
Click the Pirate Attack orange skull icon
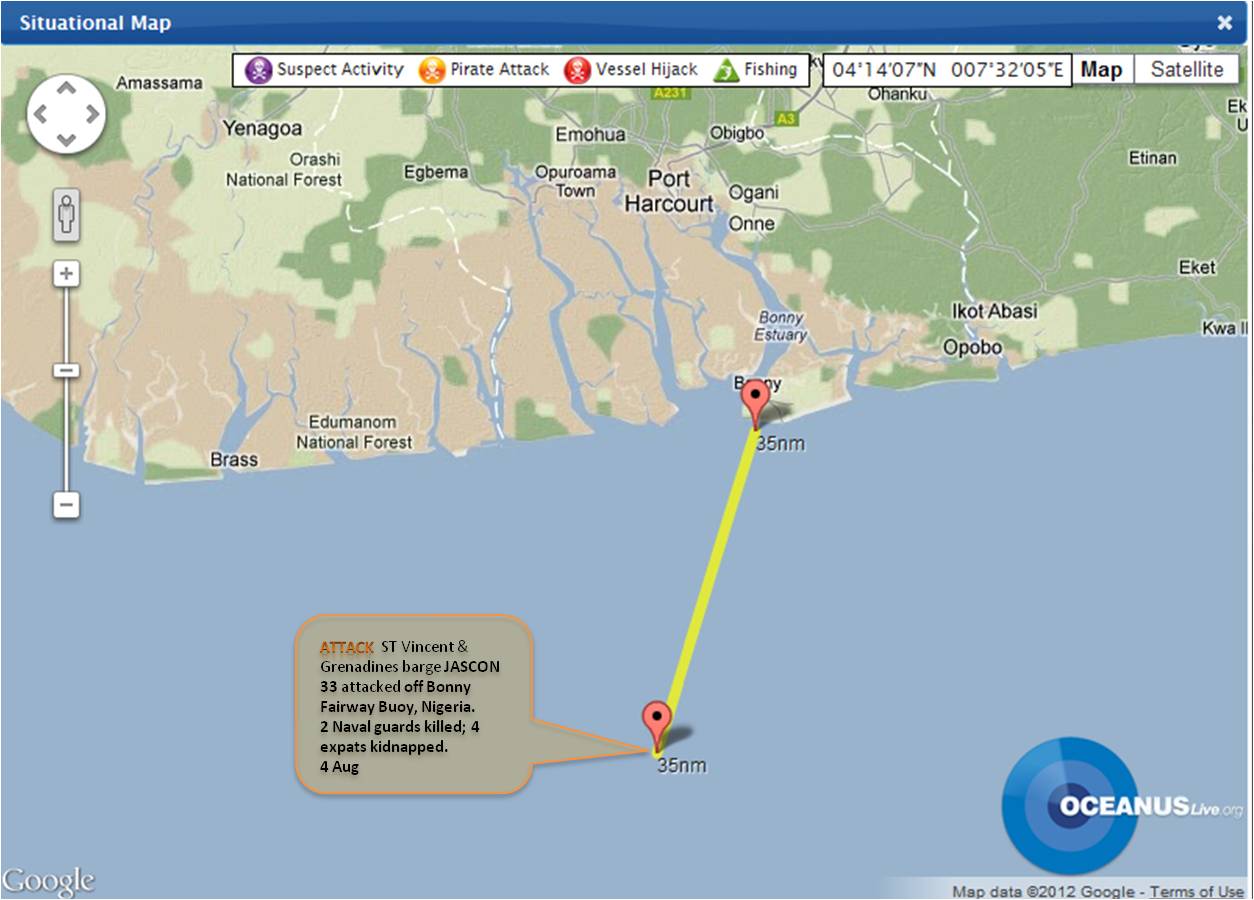point(432,70)
